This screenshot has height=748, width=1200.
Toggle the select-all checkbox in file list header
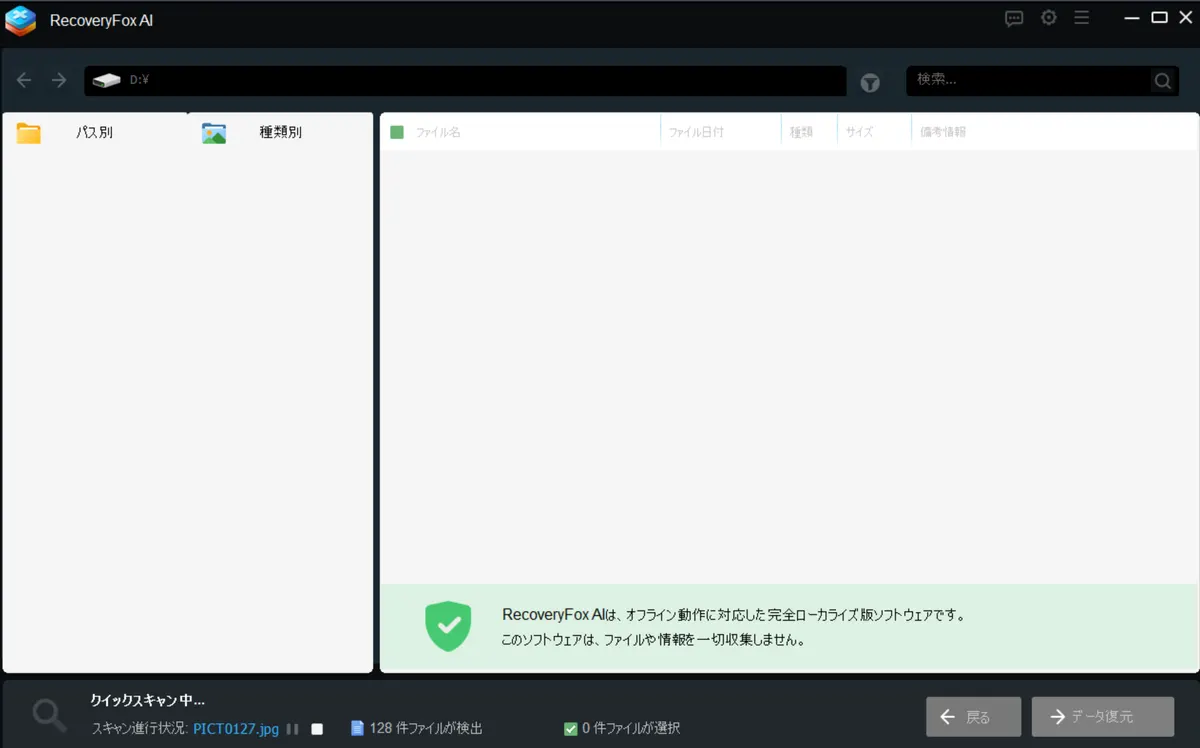pyautogui.click(x=397, y=132)
